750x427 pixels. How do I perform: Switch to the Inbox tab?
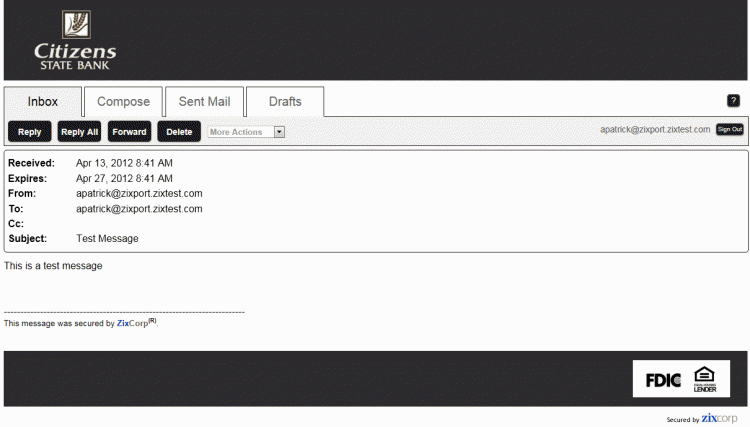(x=43, y=102)
